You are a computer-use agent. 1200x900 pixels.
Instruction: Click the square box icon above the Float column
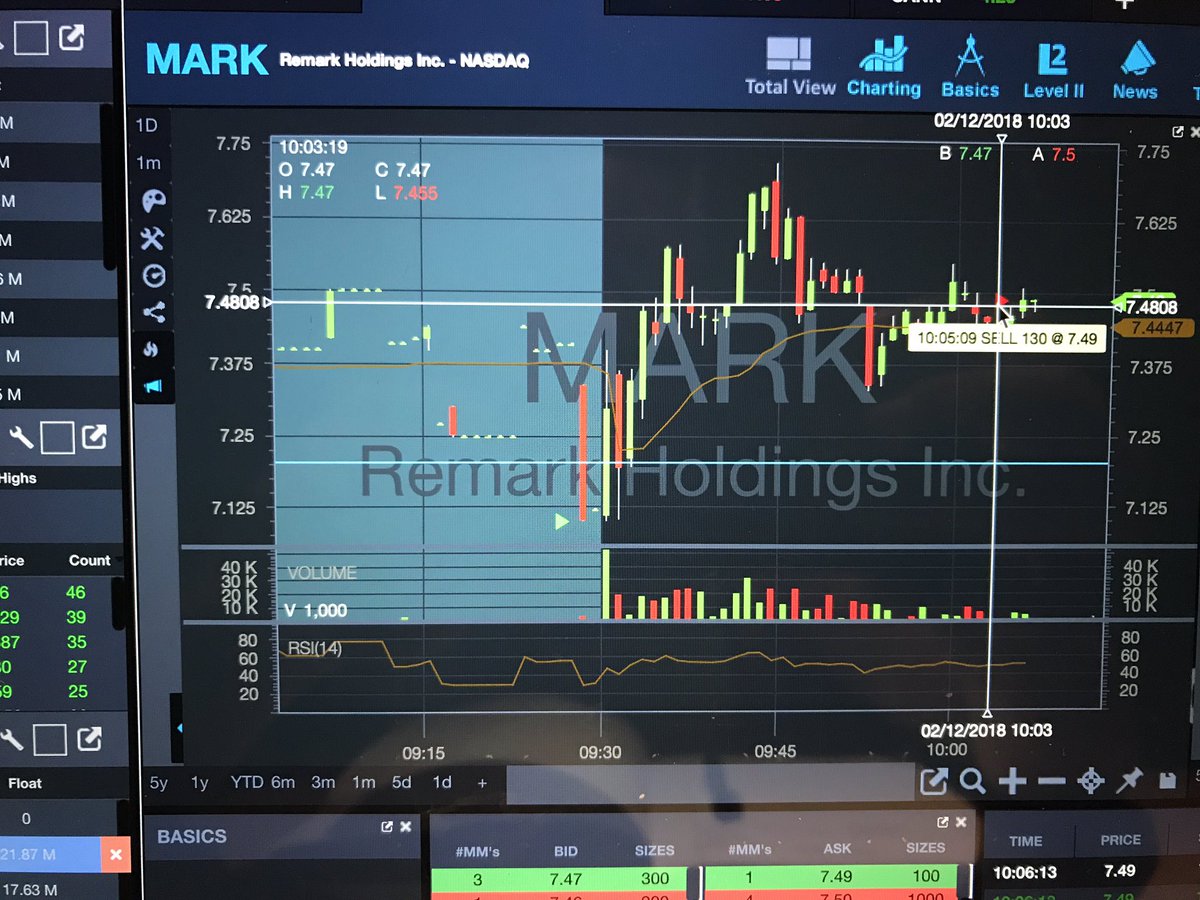50,739
